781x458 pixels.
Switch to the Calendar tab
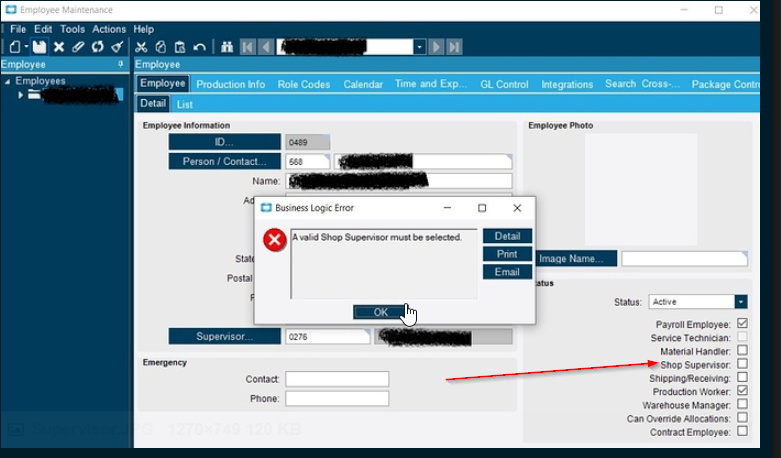[x=363, y=84]
